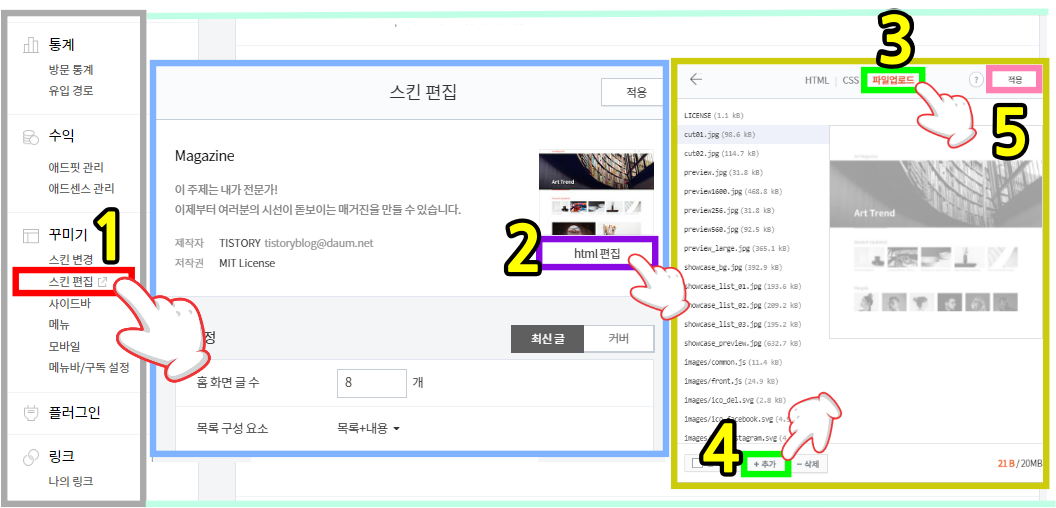Switch to the CSS tab
Screen dimensions: 1056x508
(851, 80)
